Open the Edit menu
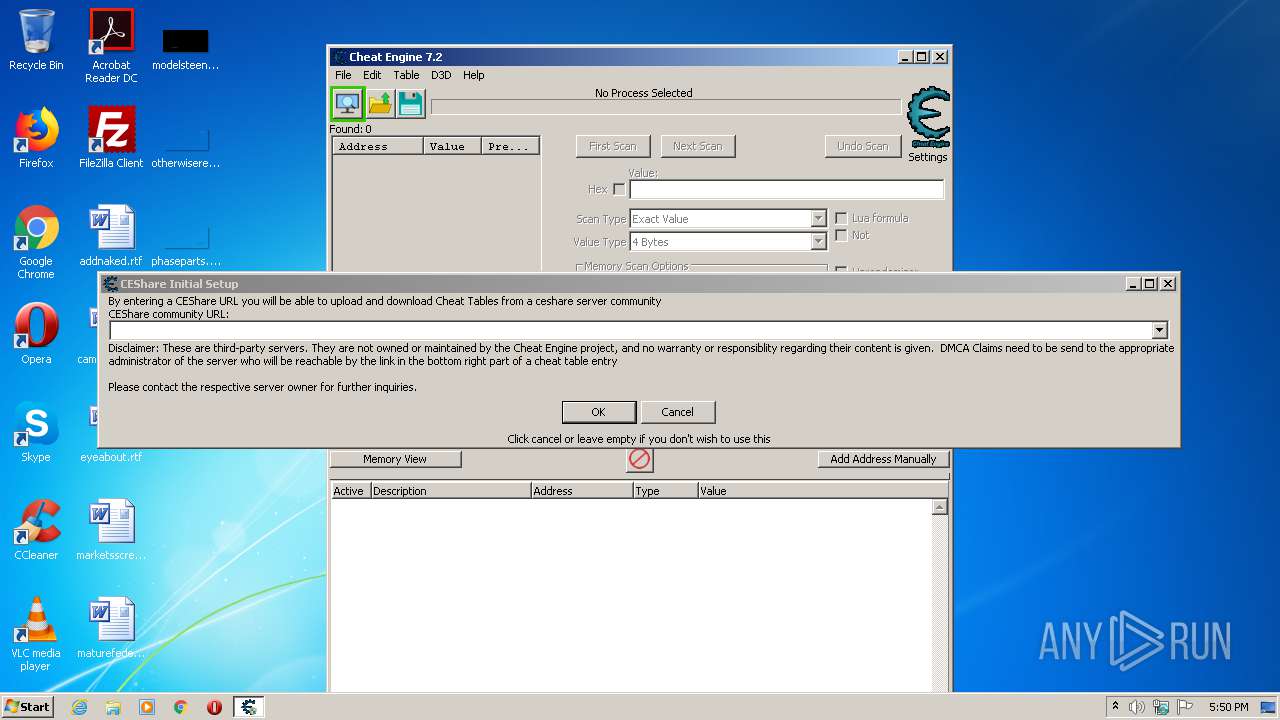The width and height of the screenshot is (1280, 720). click(x=372, y=75)
